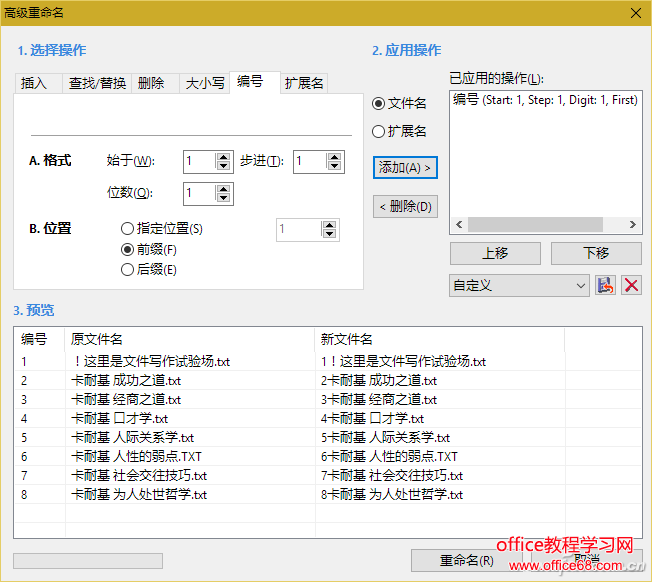Click the 上移 move up button

coord(495,253)
